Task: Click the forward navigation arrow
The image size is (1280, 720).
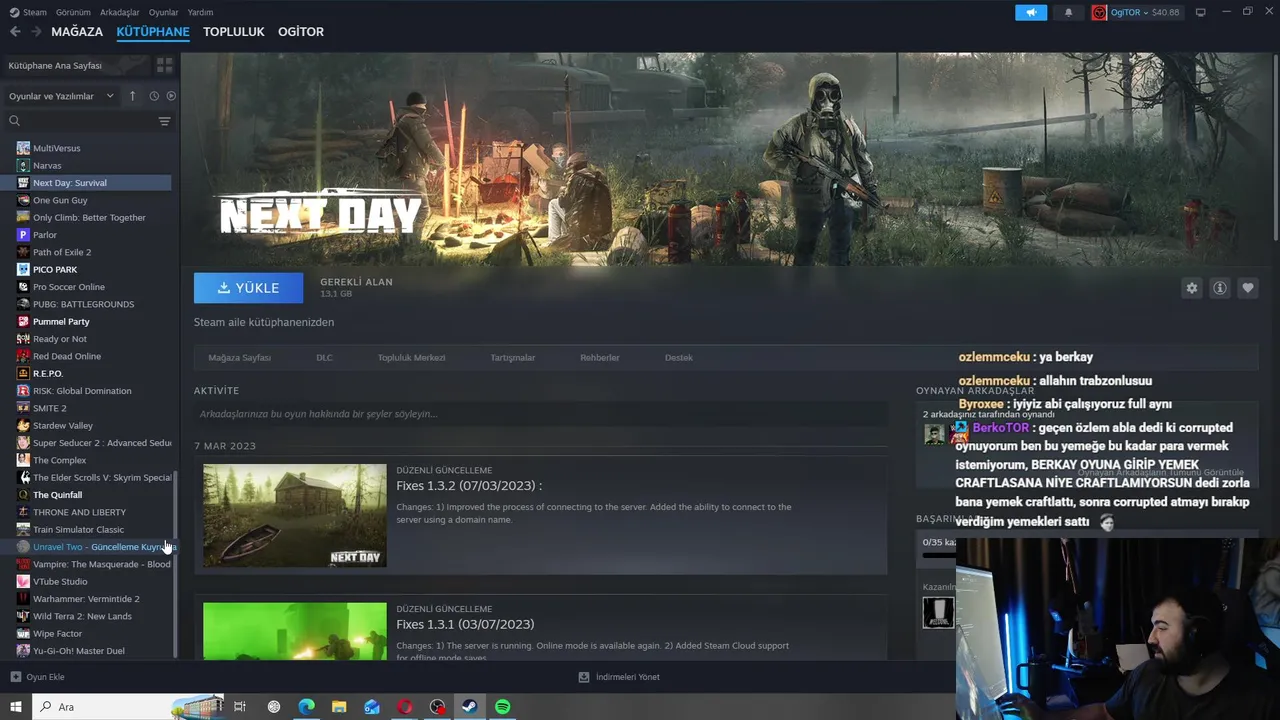Action: [x=36, y=32]
